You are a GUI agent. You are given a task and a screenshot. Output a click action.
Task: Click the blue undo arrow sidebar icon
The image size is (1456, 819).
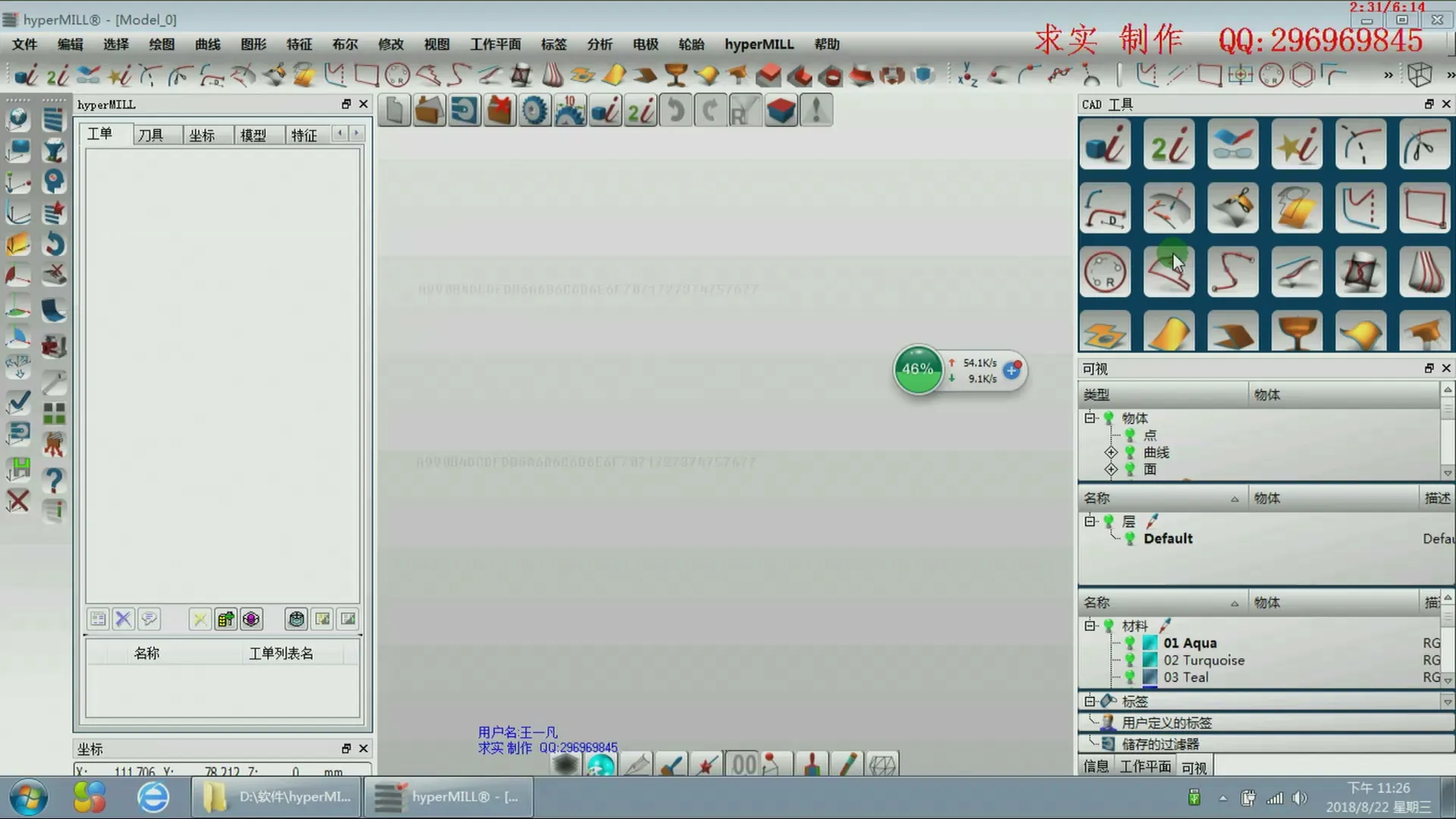pos(53,244)
